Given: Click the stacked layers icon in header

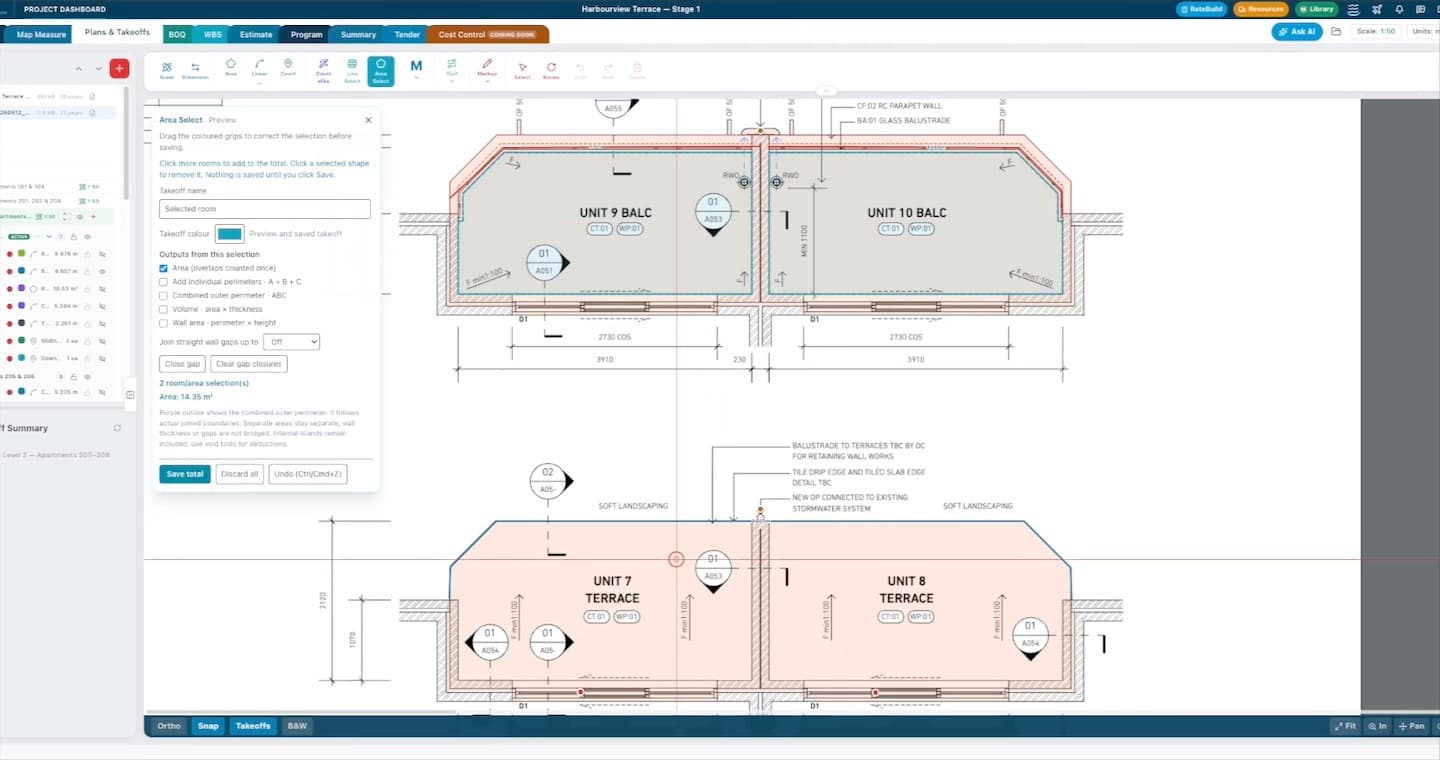Looking at the screenshot, I should click(1354, 9).
